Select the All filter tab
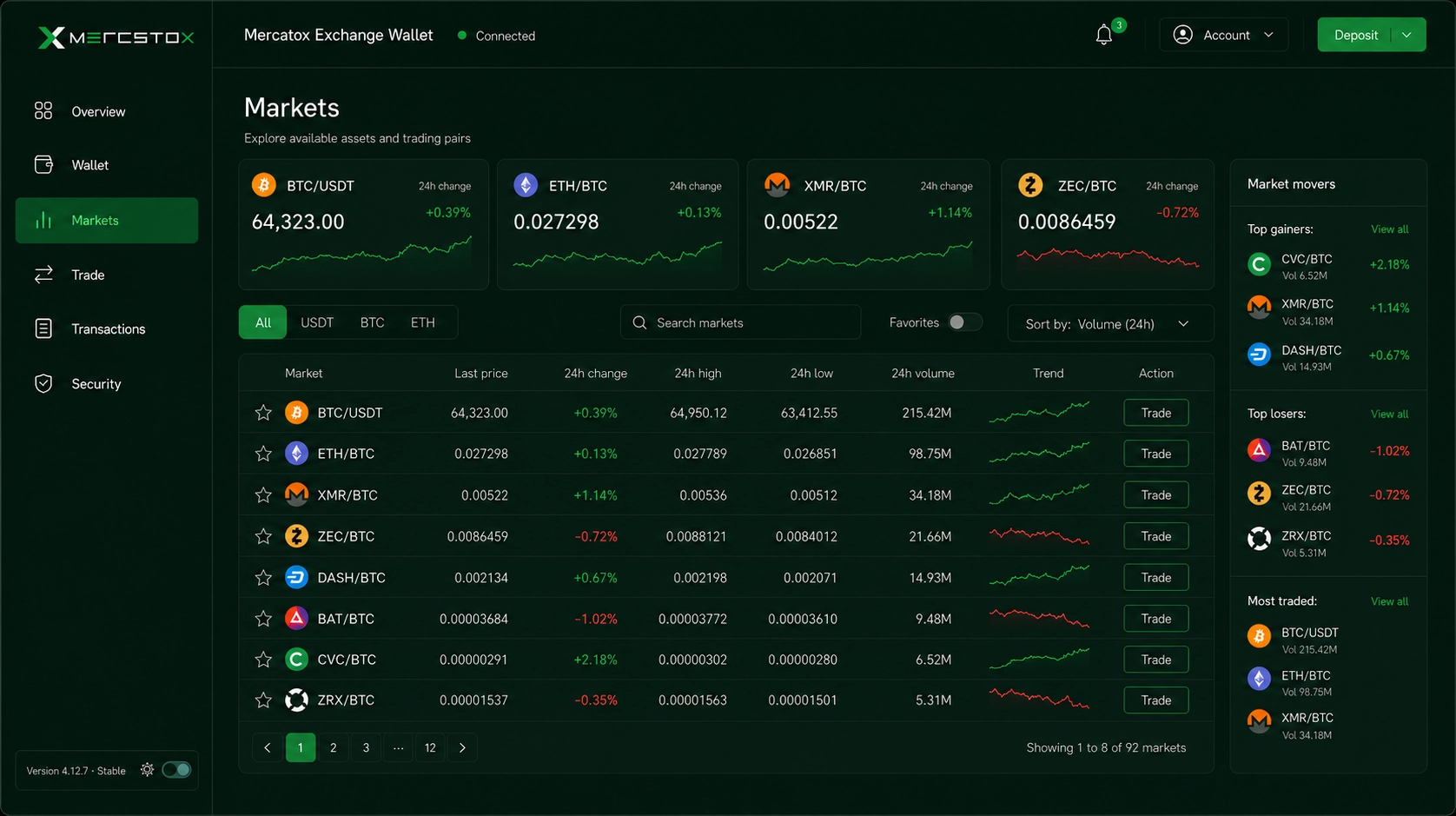 pyautogui.click(x=263, y=323)
